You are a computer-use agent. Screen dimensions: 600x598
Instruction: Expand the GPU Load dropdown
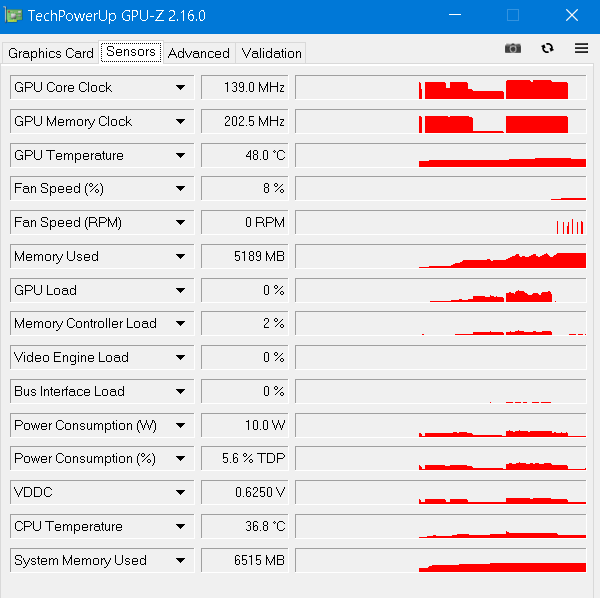coord(180,290)
